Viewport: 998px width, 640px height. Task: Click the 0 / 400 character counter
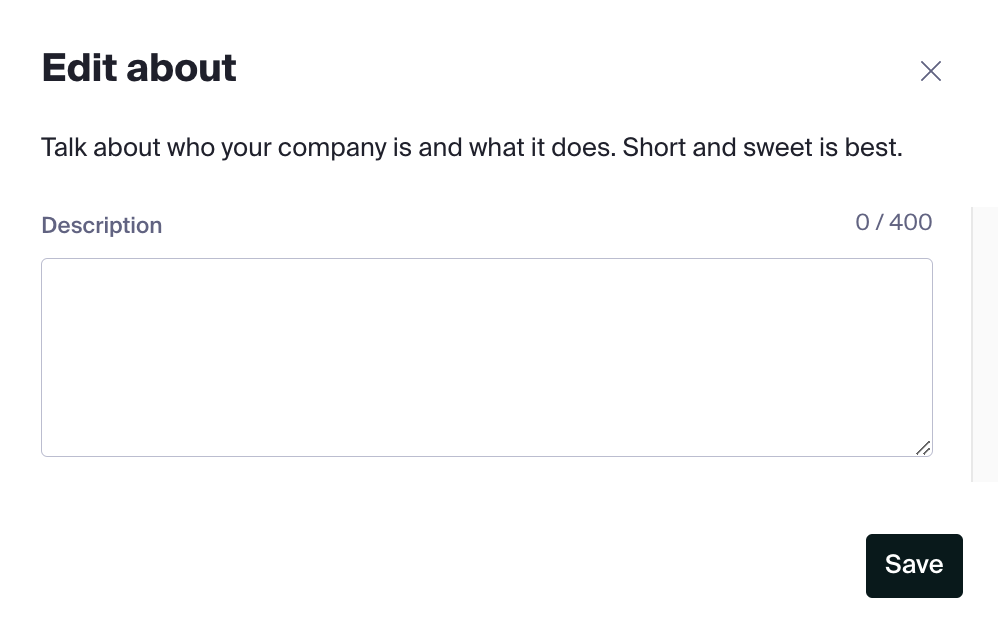coord(893,222)
